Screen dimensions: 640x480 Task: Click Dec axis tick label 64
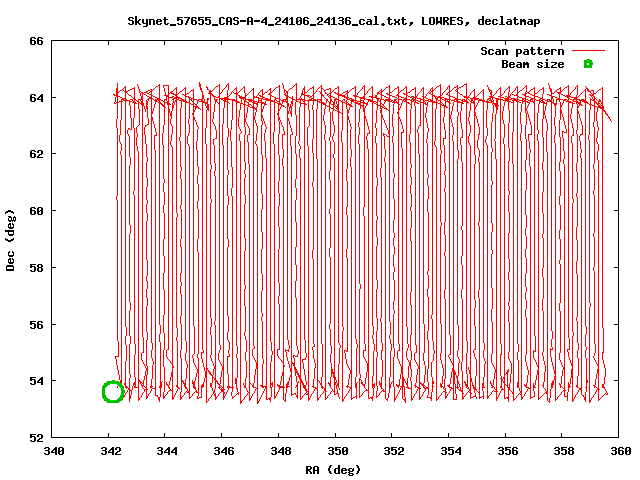click(x=36, y=98)
